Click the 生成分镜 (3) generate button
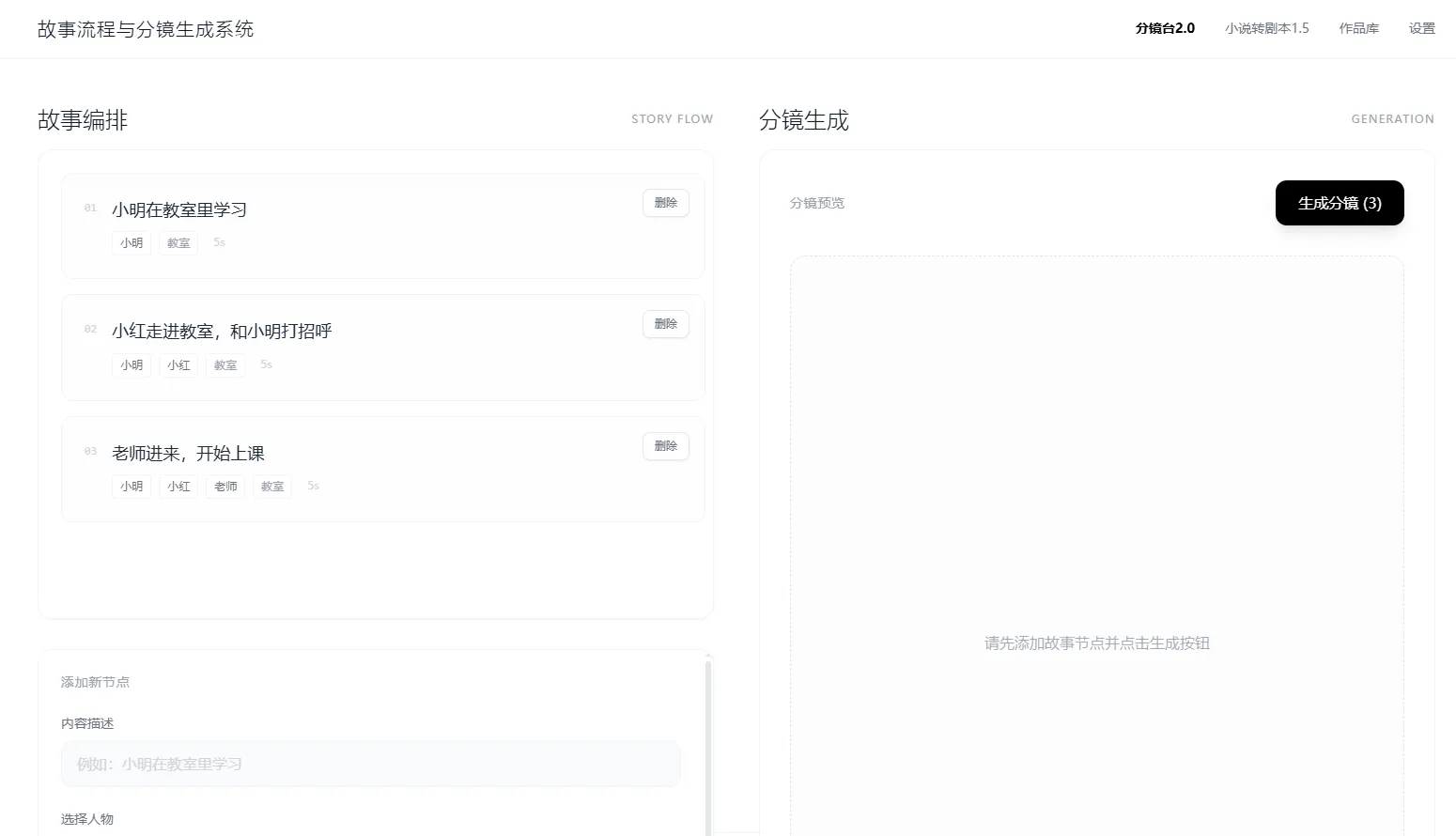Screen dimensions: 1456x836 click(1339, 202)
